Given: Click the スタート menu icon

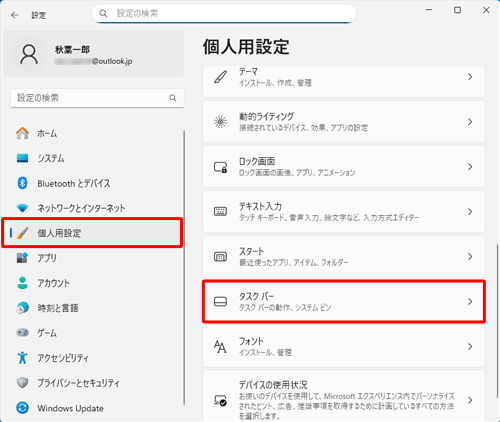Looking at the screenshot, I should pyautogui.click(x=220, y=257).
